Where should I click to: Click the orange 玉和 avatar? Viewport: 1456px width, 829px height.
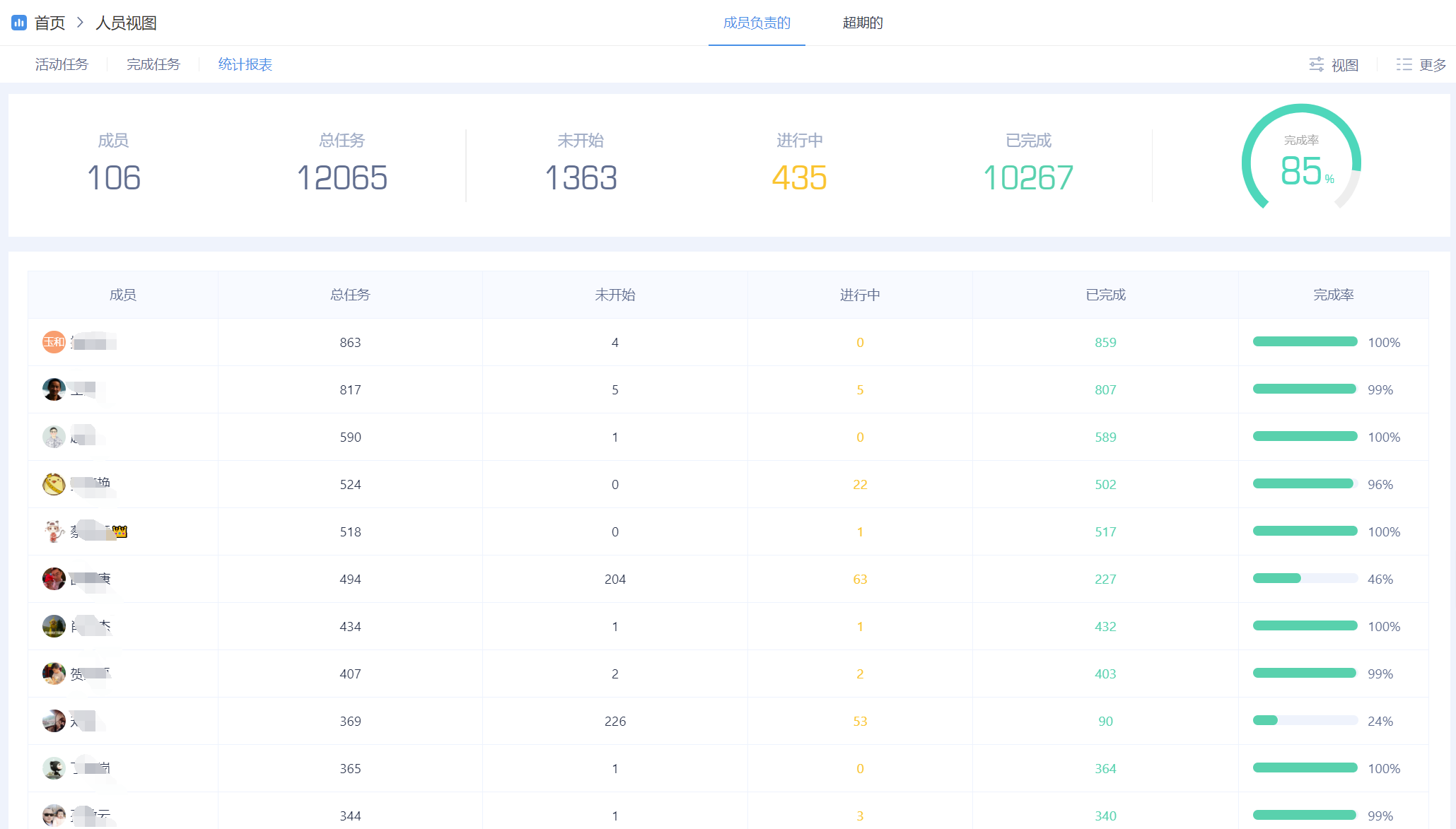click(x=54, y=342)
